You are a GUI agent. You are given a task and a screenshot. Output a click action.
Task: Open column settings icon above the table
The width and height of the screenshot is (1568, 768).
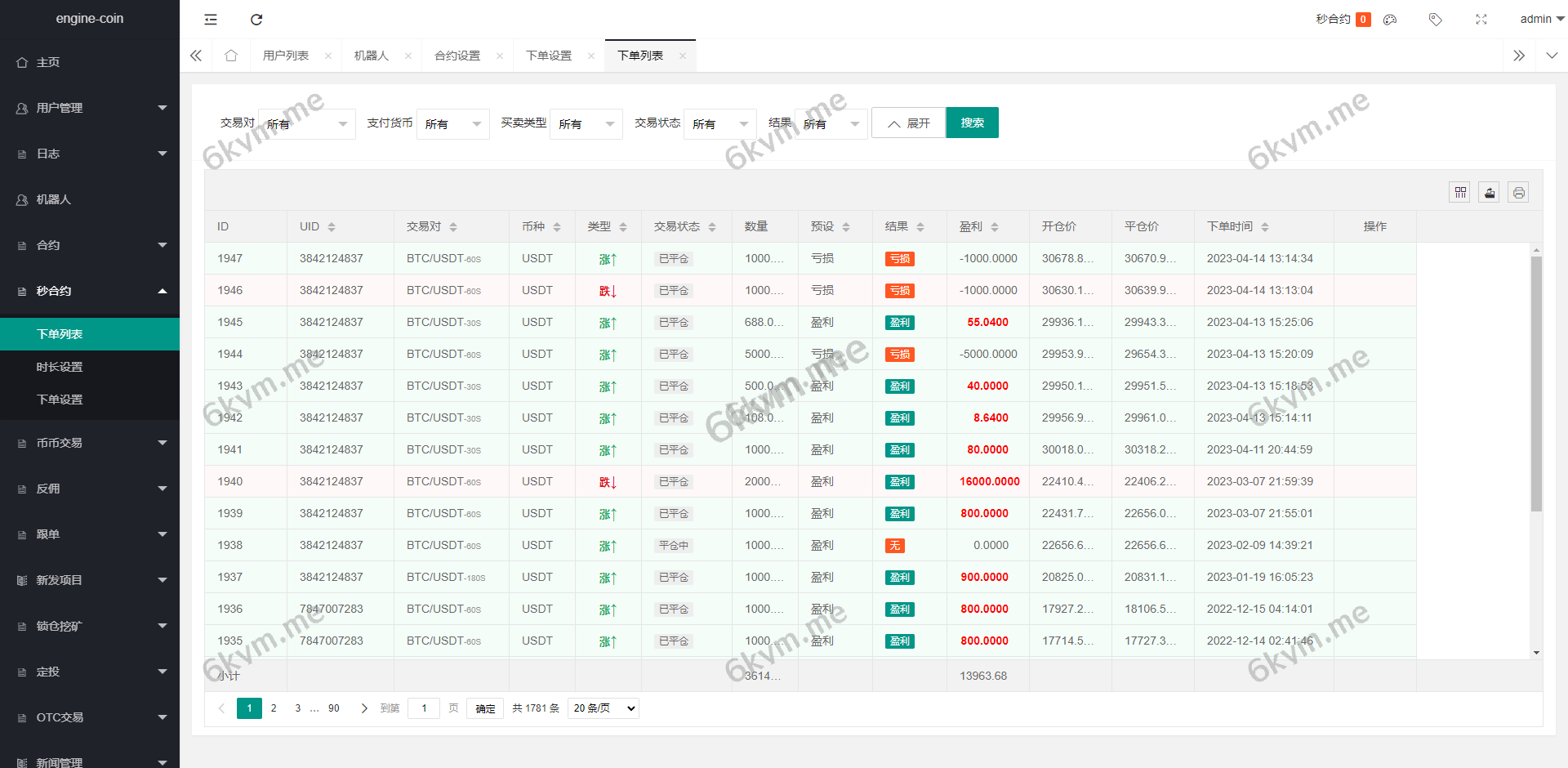[x=1459, y=192]
